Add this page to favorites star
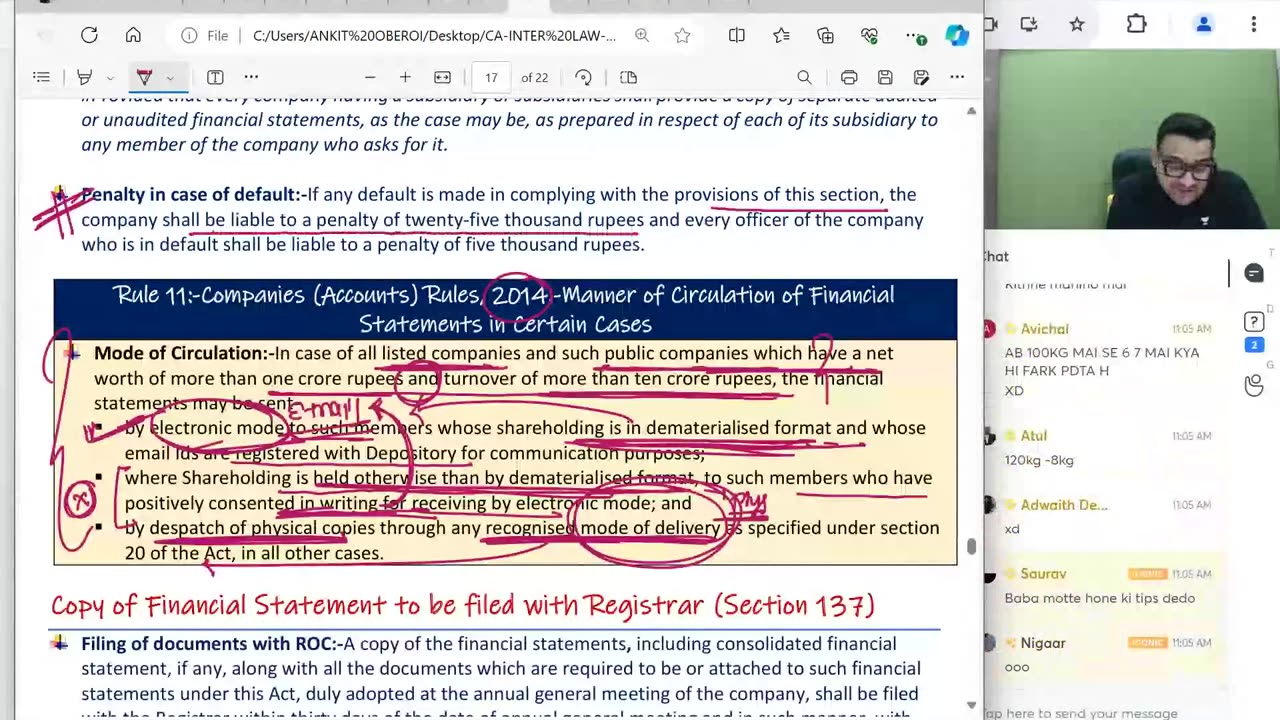This screenshot has width=1280, height=720. click(682, 36)
